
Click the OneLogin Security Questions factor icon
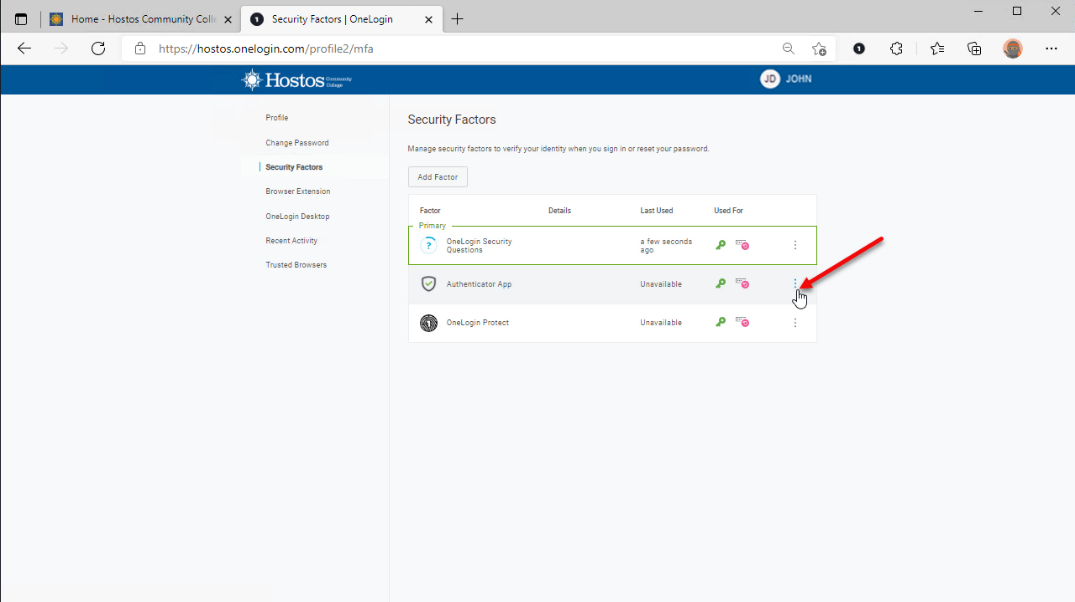coord(428,245)
